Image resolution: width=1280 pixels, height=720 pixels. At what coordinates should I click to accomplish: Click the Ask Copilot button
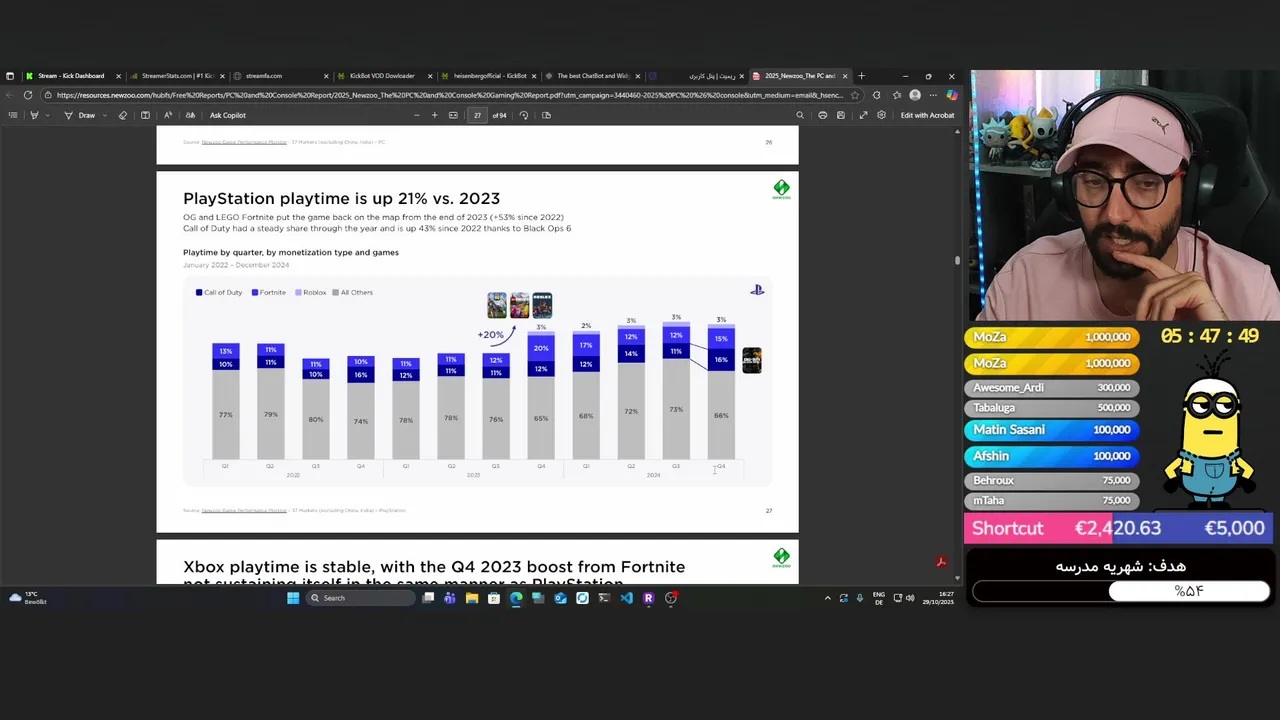coord(228,115)
